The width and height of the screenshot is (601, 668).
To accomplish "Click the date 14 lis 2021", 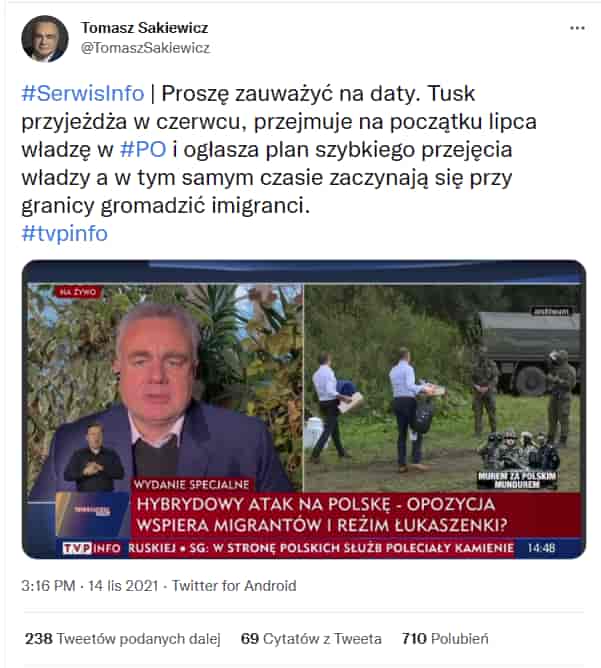I will (x=123, y=586).
